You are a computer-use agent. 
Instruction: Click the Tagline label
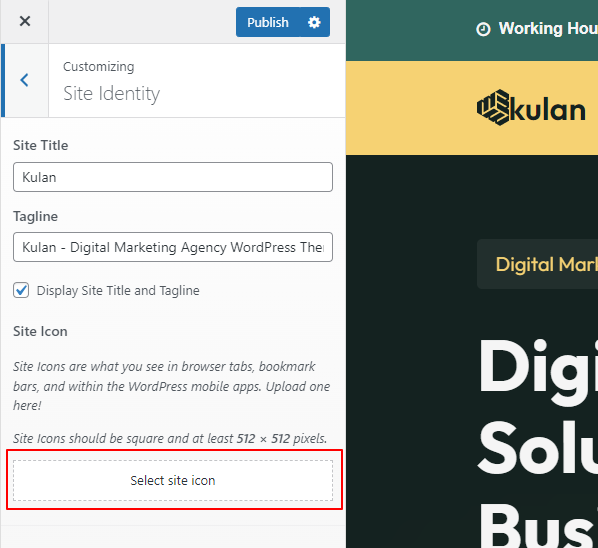35,216
